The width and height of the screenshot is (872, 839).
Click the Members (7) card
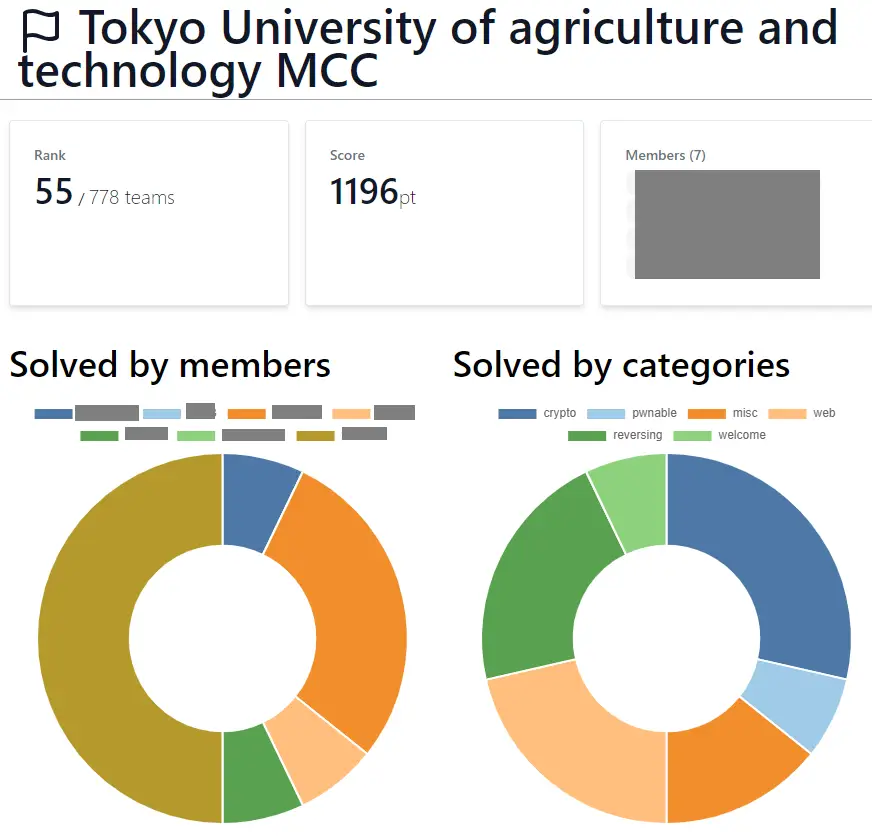click(x=736, y=213)
